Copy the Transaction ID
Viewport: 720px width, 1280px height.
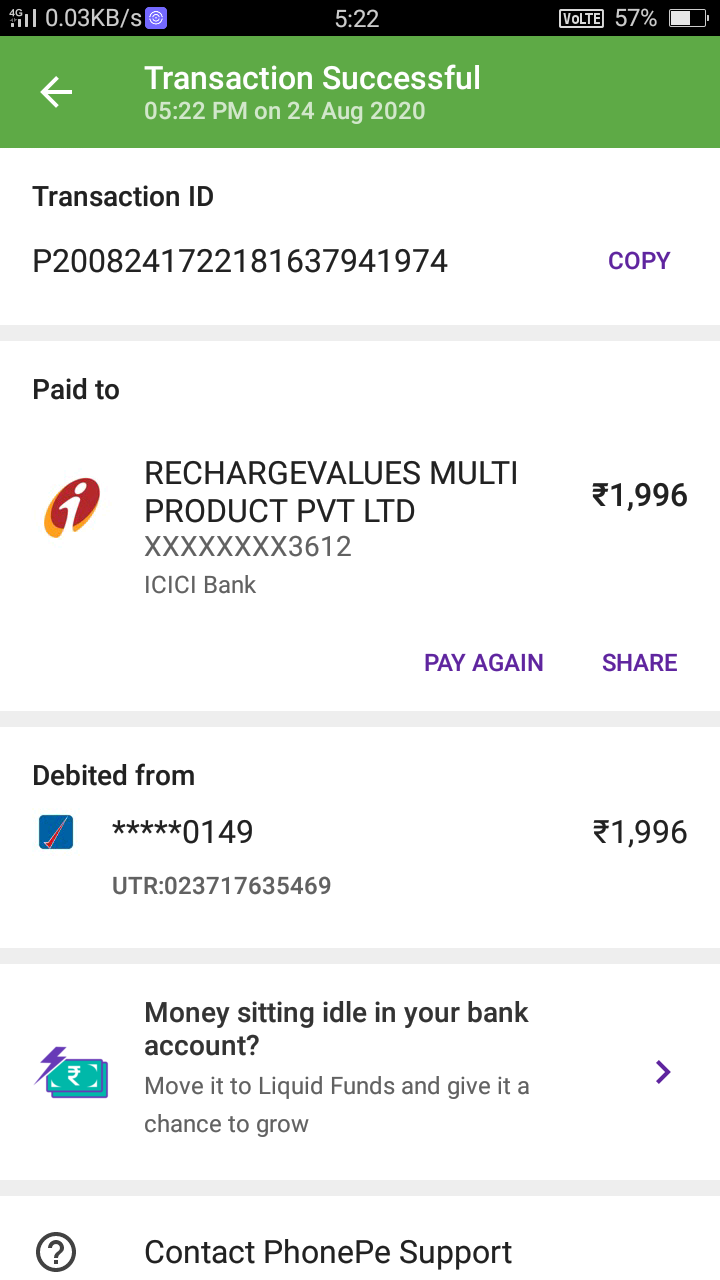tap(639, 261)
